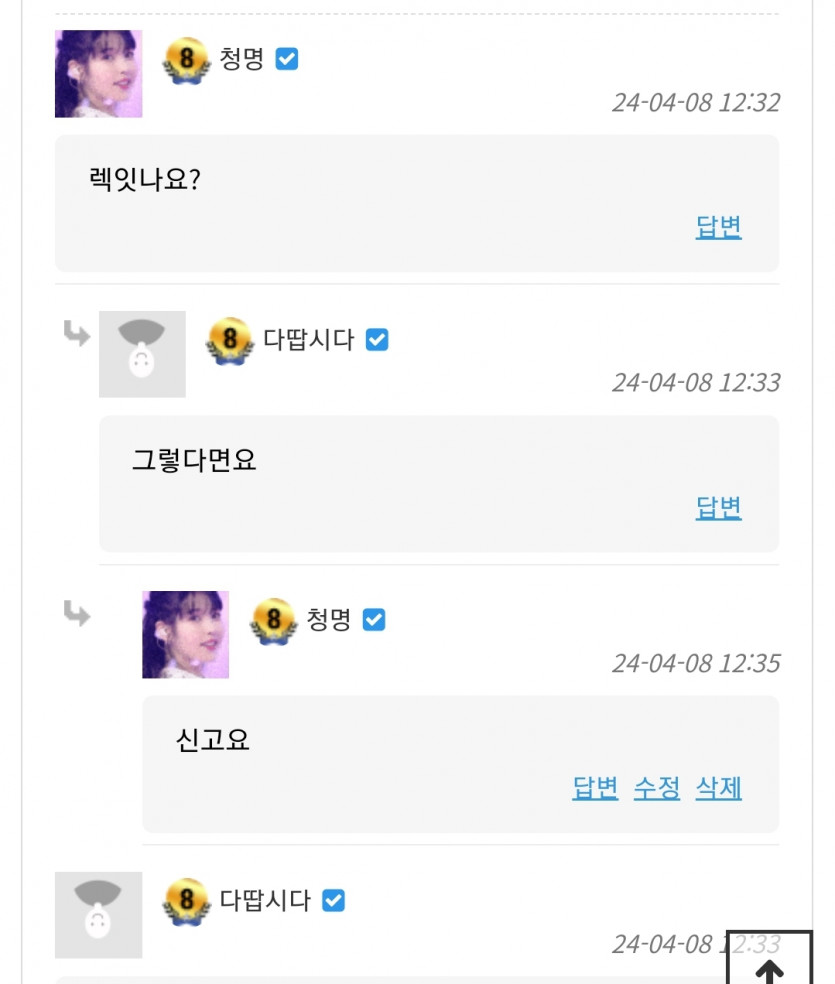
Task: Click level 8 badge of first 다땁시다 reply
Action: point(229,341)
